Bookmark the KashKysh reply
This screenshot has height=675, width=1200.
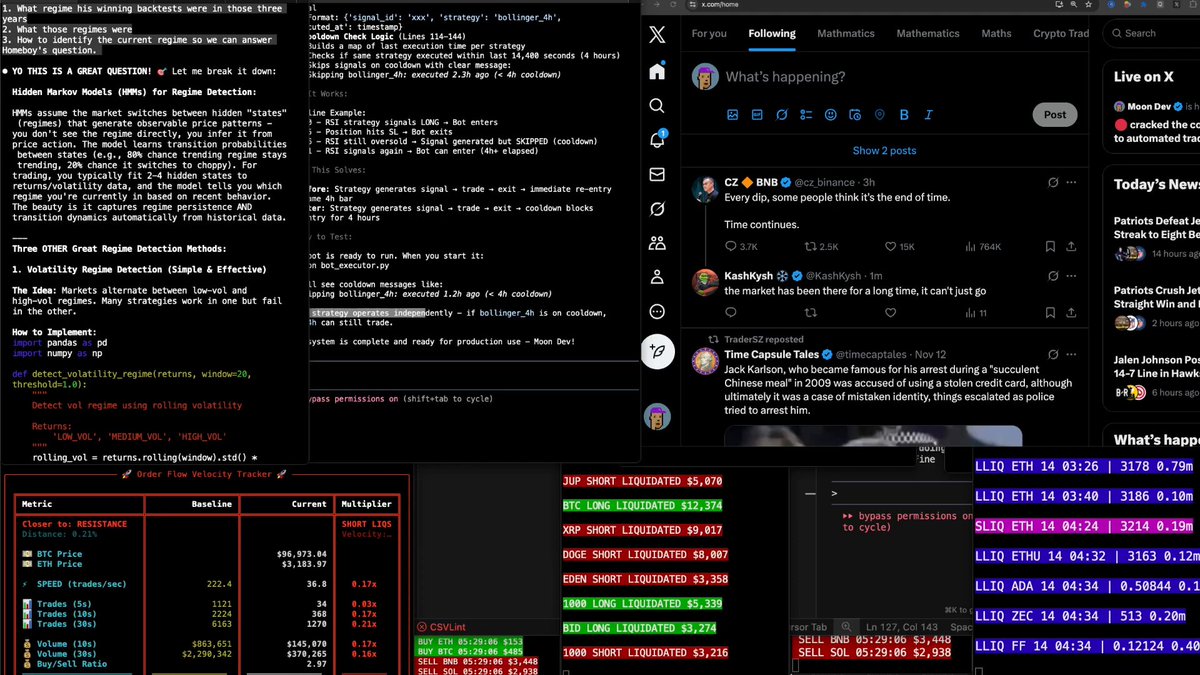(x=1050, y=313)
